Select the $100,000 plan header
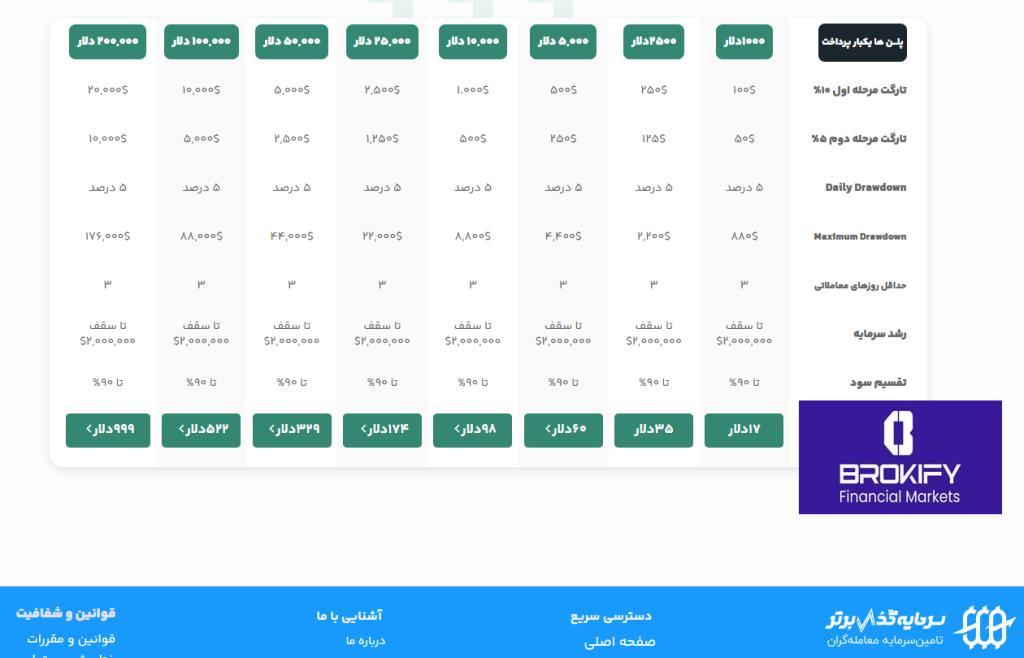Image resolution: width=1024 pixels, height=658 pixels. (201, 42)
